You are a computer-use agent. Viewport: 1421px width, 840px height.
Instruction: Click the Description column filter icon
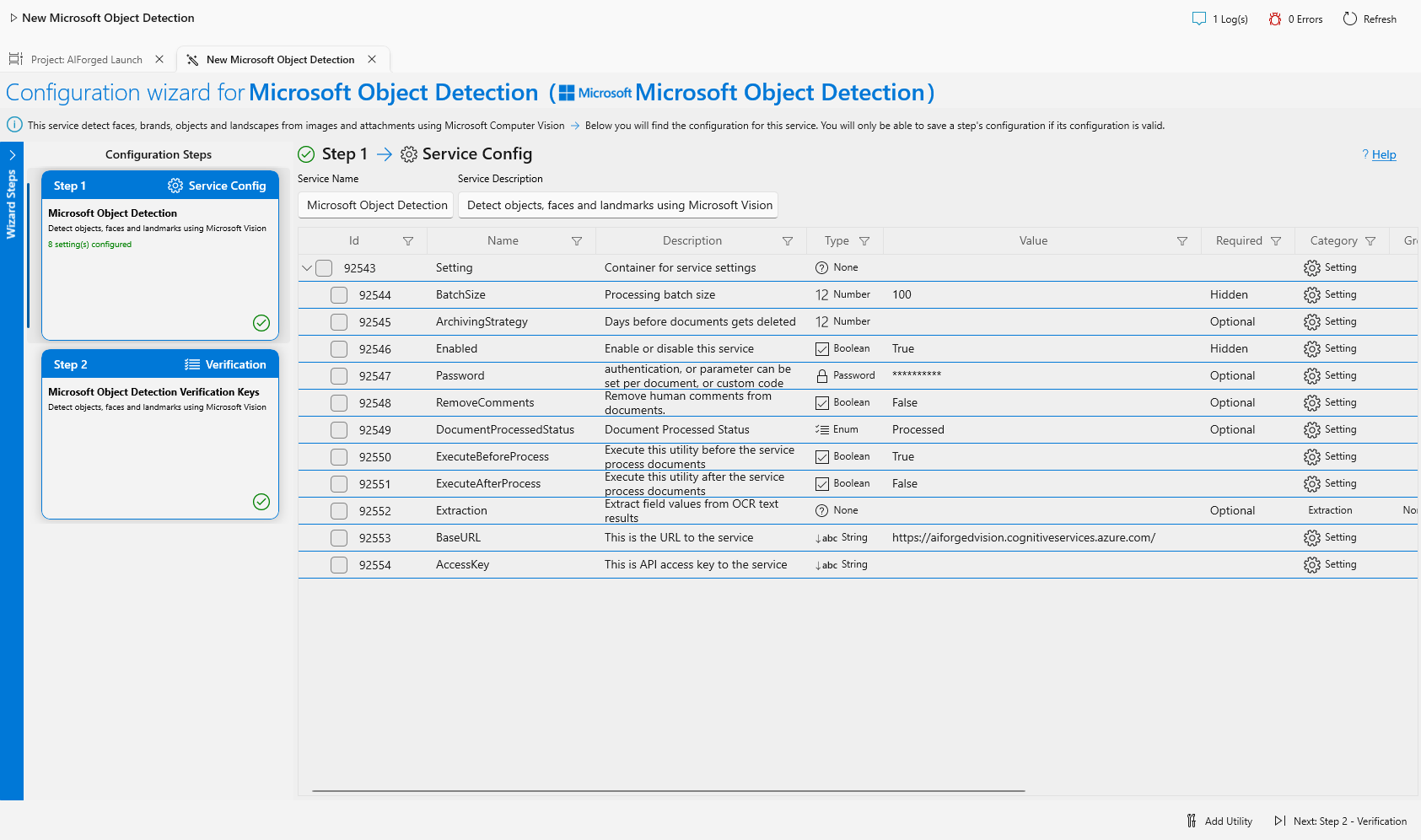788,241
